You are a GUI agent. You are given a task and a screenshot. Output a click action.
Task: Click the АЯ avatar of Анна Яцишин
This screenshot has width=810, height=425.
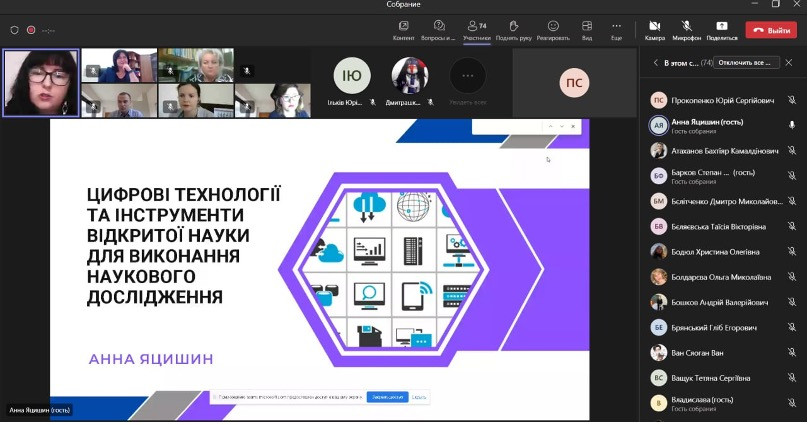[x=659, y=125]
